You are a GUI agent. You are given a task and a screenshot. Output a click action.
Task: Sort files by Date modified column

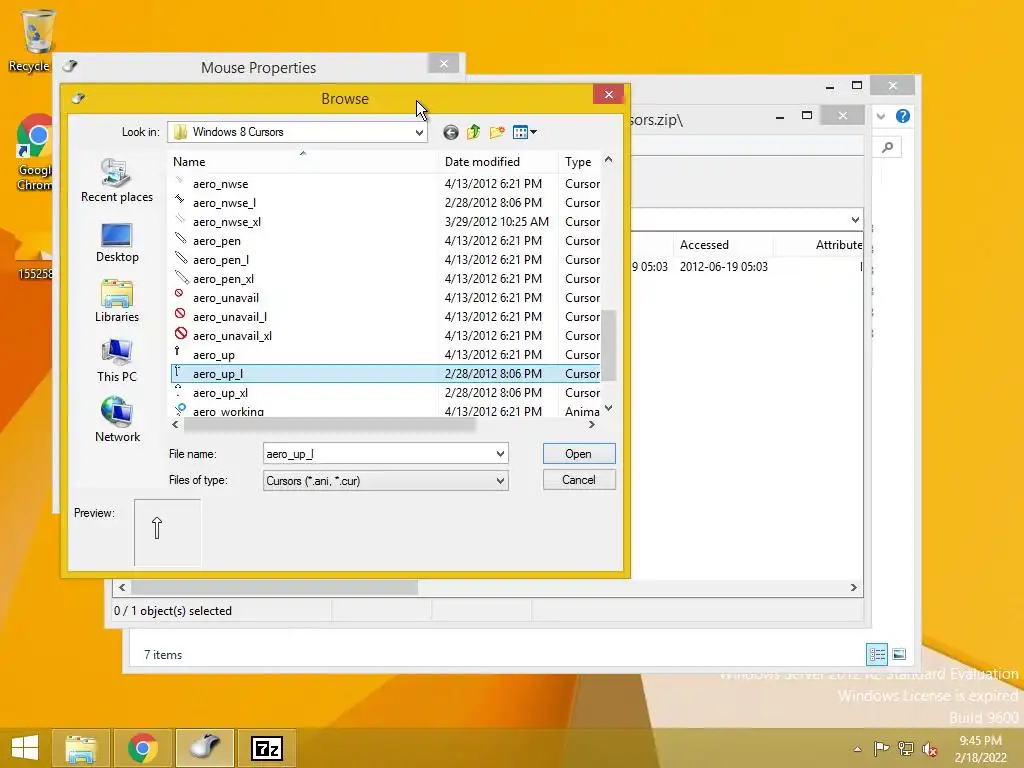pos(498,161)
